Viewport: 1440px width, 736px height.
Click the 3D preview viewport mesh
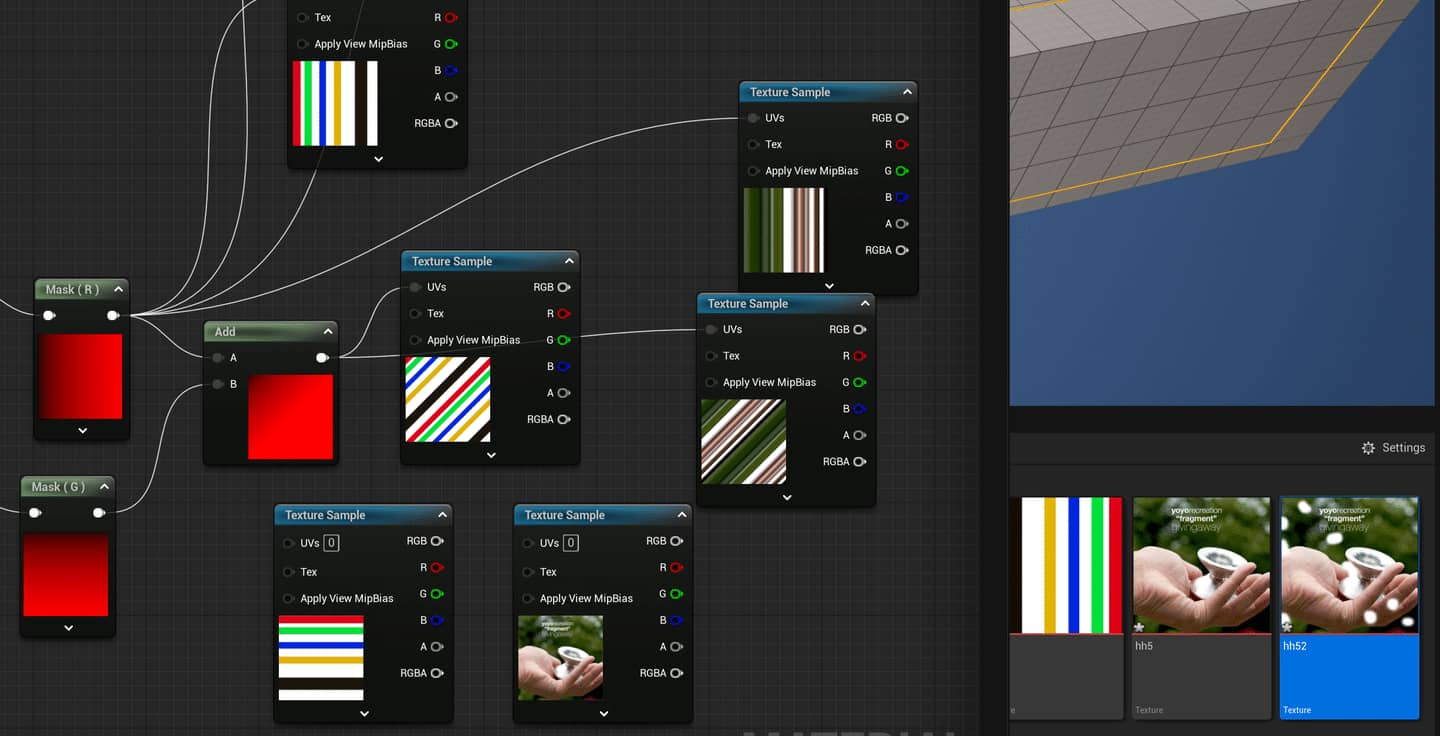pyautogui.click(x=1190, y=90)
